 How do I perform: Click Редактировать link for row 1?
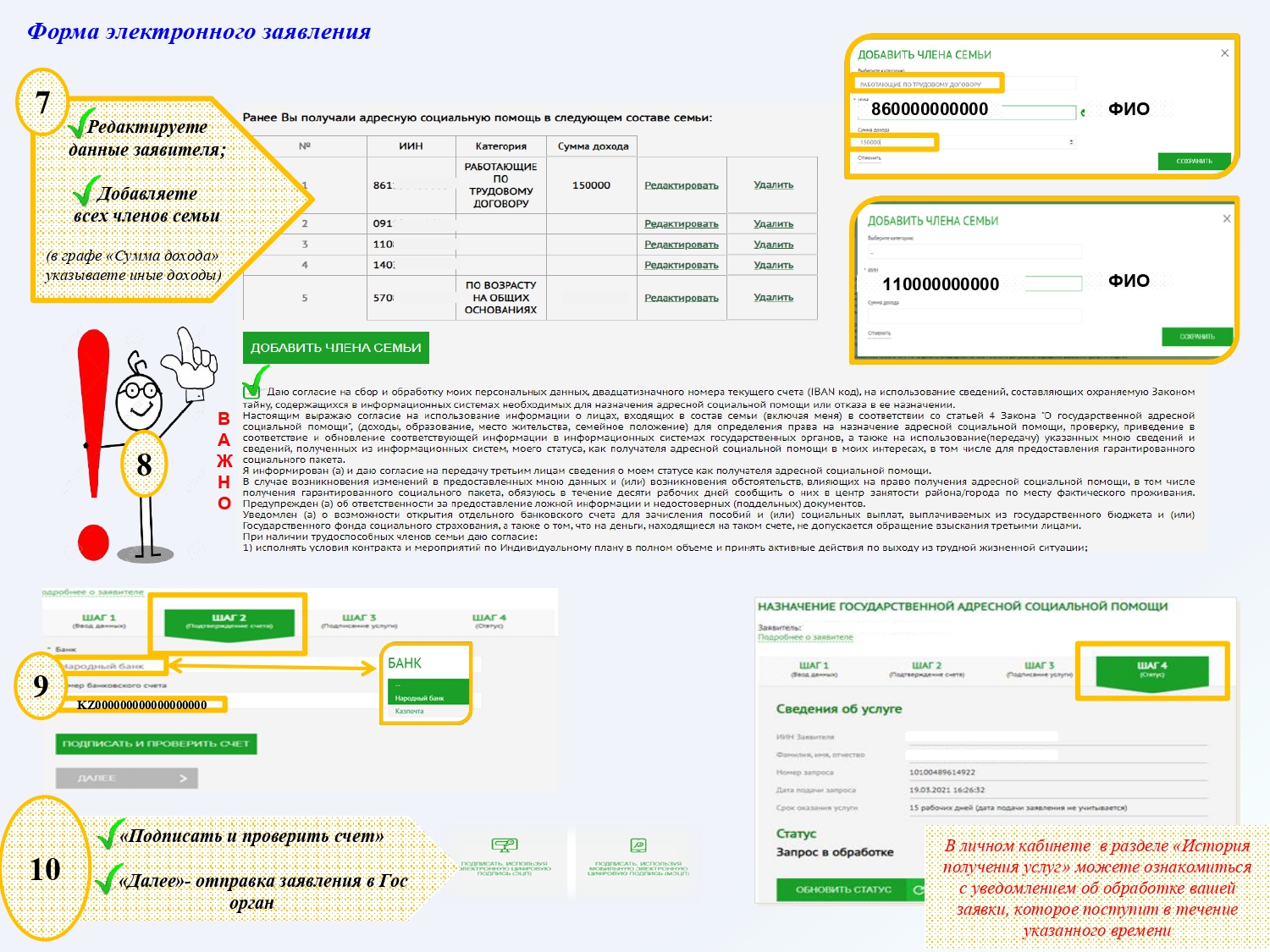click(681, 185)
